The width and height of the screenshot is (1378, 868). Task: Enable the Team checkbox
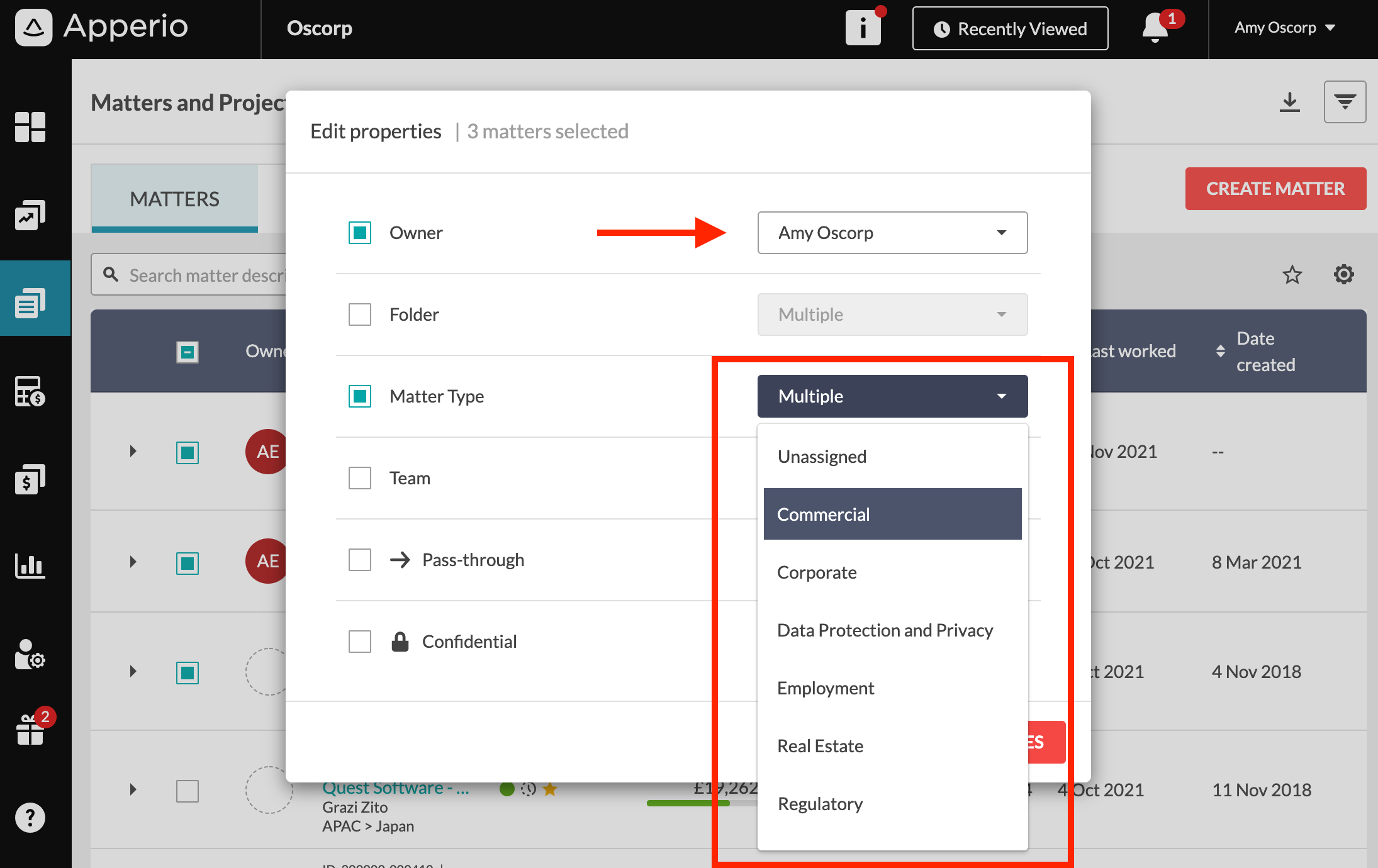[x=360, y=478]
